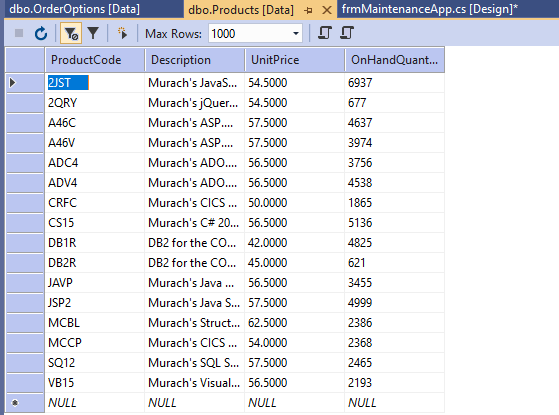The width and height of the screenshot is (559, 415).
Task: Select the VB15 product code cell
Action: click(95, 383)
